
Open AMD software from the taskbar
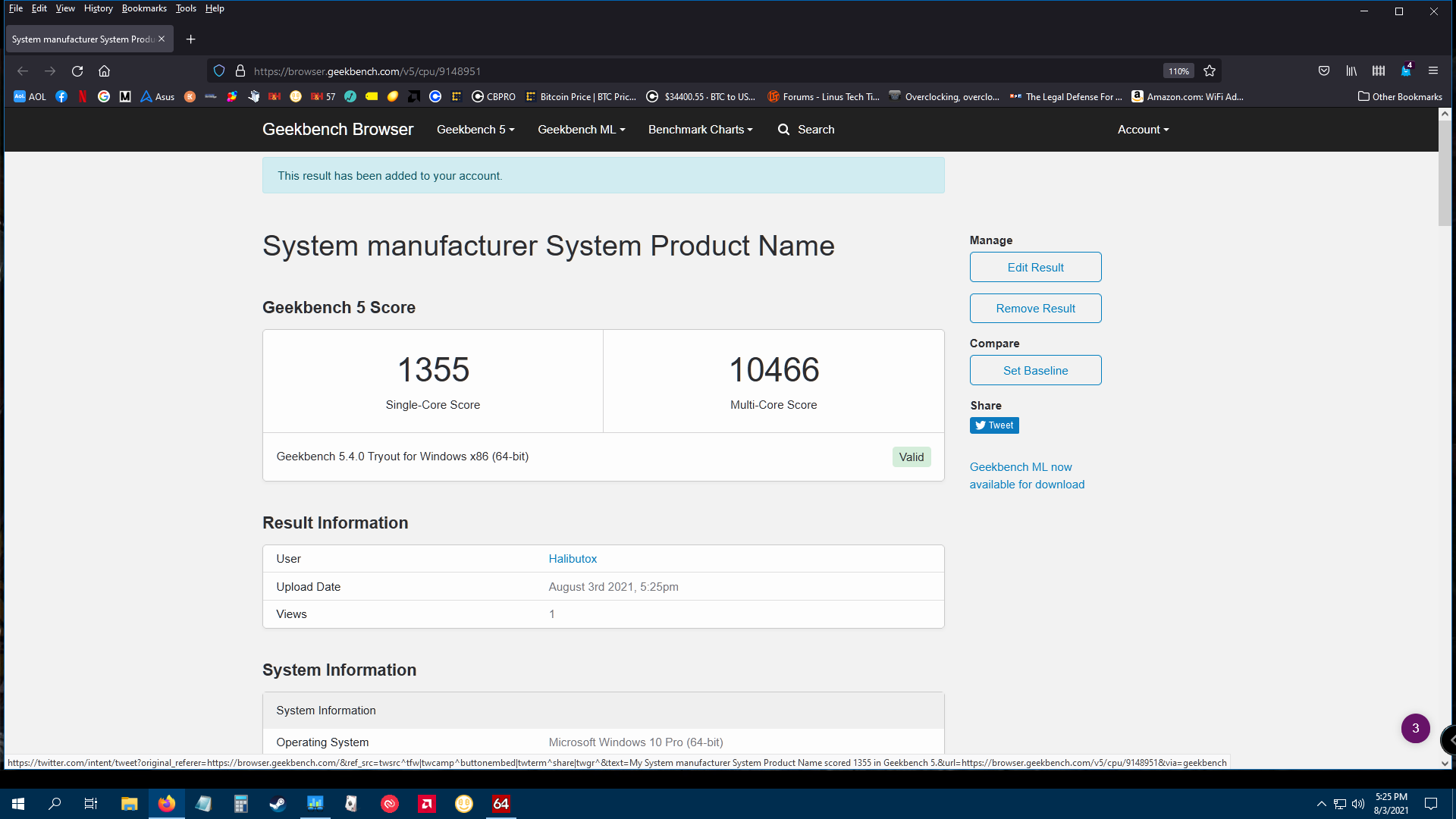coord(427,804)
